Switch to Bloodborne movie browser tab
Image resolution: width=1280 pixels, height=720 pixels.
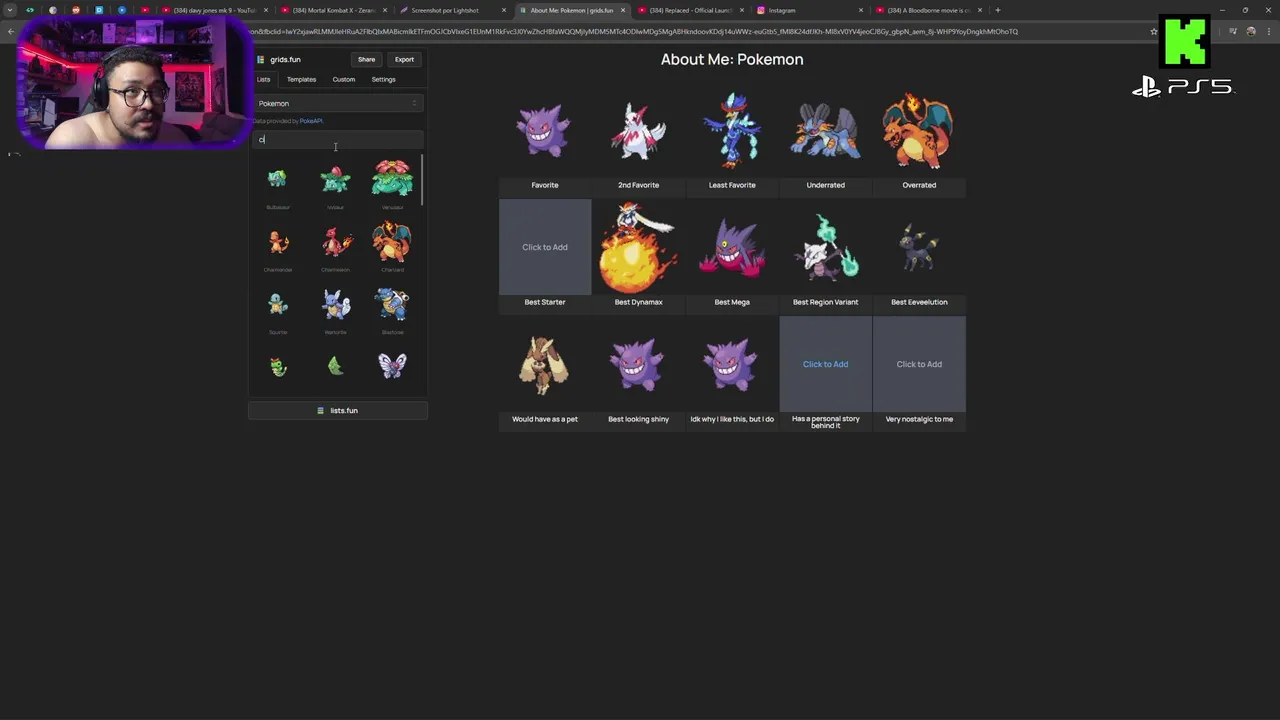point(930,10)
